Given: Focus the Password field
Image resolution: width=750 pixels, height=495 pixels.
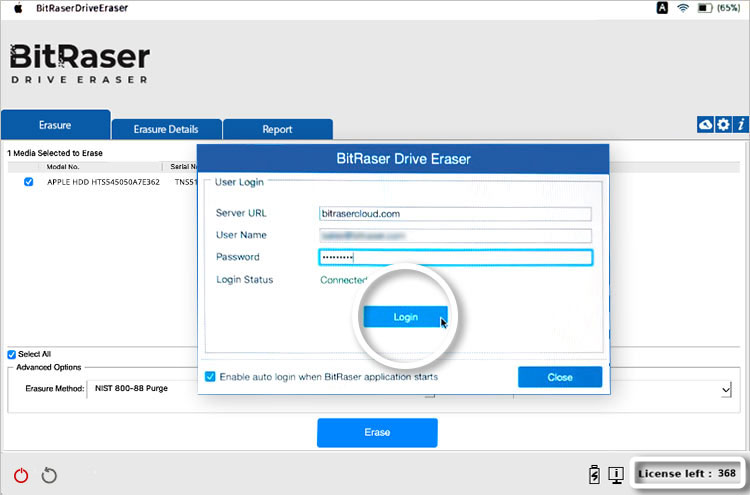Looking at the screenshot, I should 455,257.
